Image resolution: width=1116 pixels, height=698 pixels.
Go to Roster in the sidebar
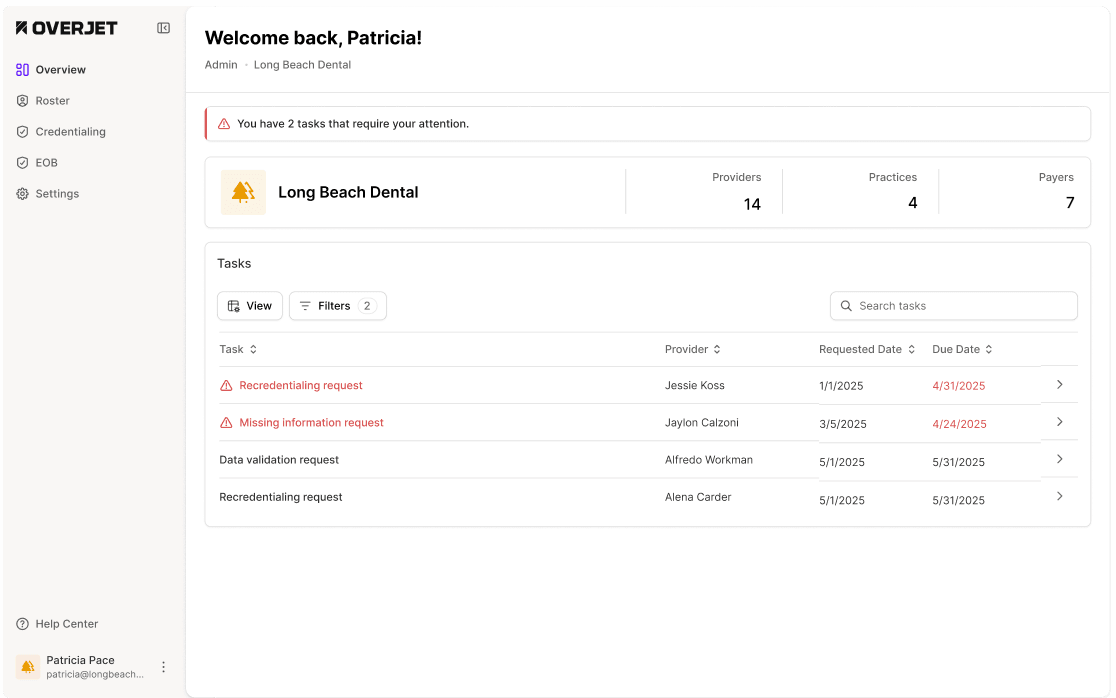tap(52, 101)
